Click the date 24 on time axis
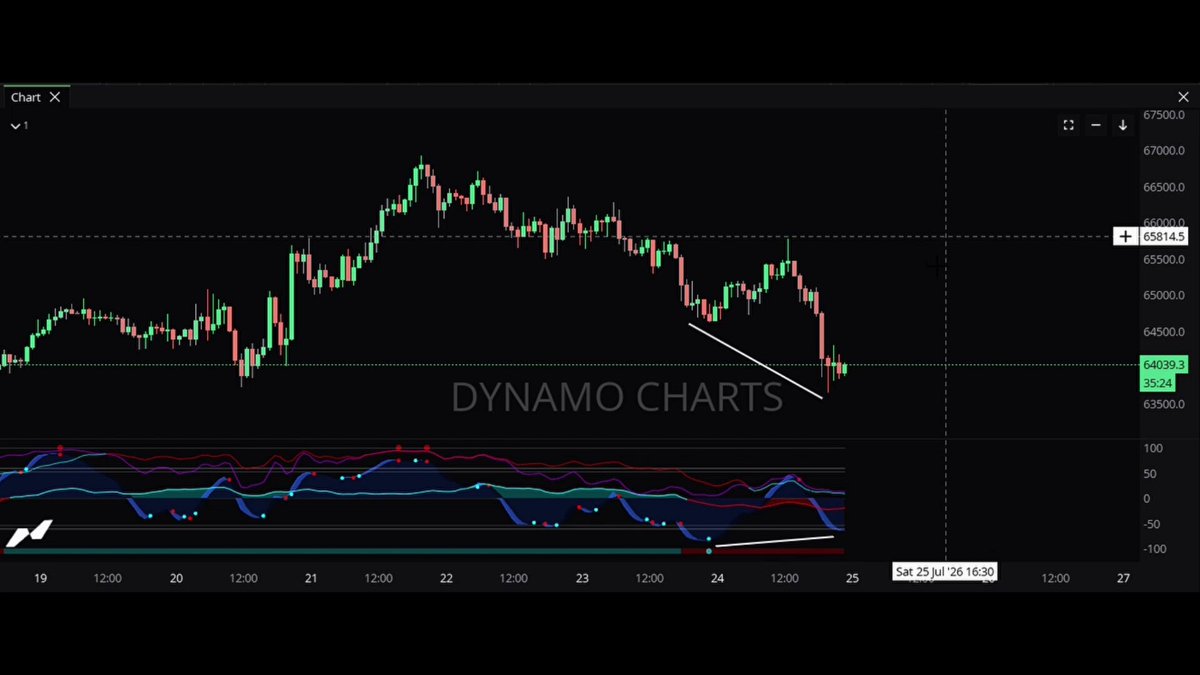The height and width of the screenshot is (675, 1200). [717, 578]
